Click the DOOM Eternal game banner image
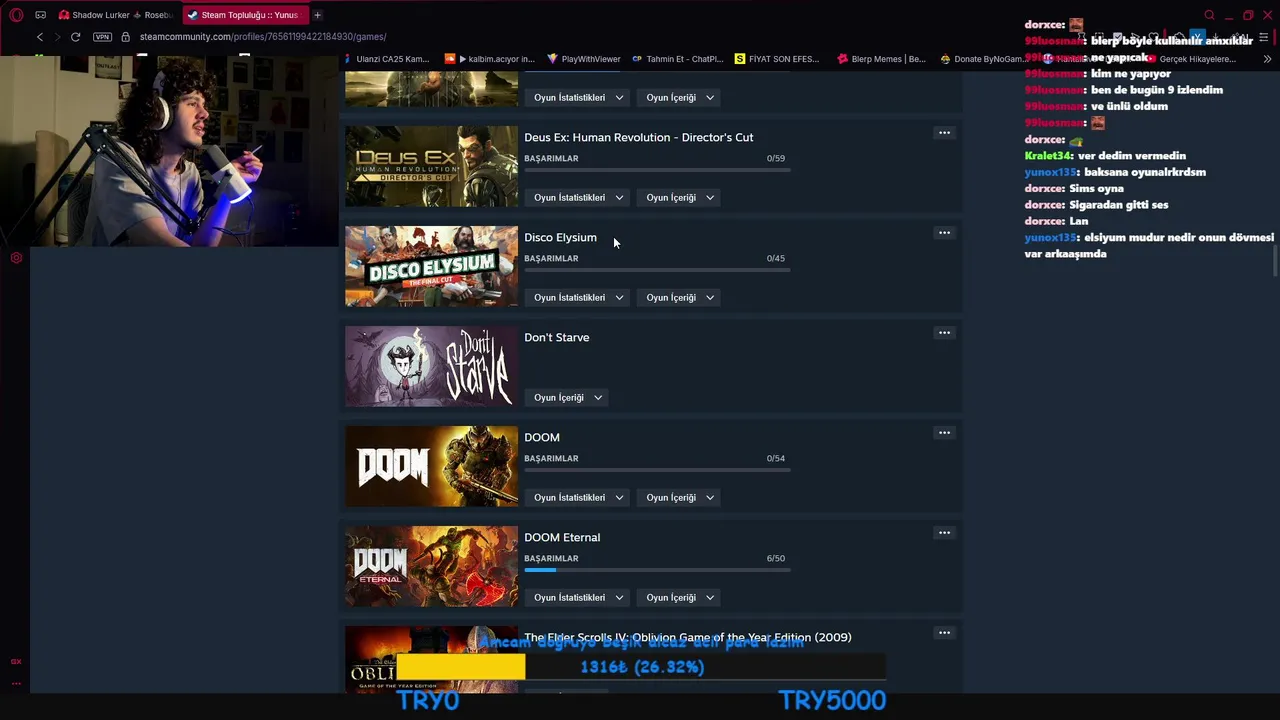1280x720 pixels. pyautogui.click(x=431, y=566)
